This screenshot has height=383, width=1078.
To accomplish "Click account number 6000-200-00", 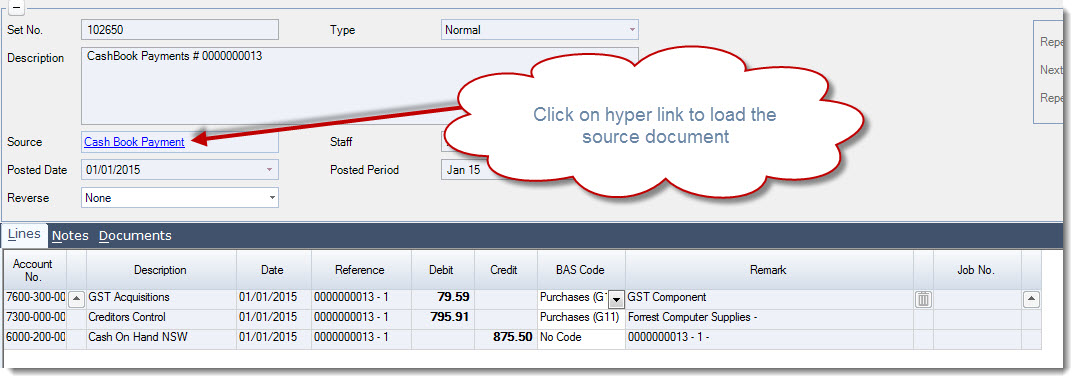I will point(36,338).
